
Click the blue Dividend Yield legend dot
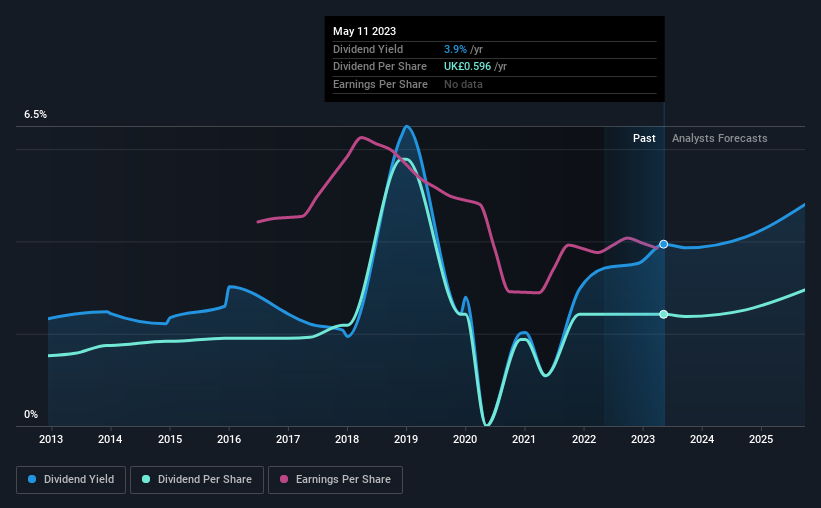point(32,479)
